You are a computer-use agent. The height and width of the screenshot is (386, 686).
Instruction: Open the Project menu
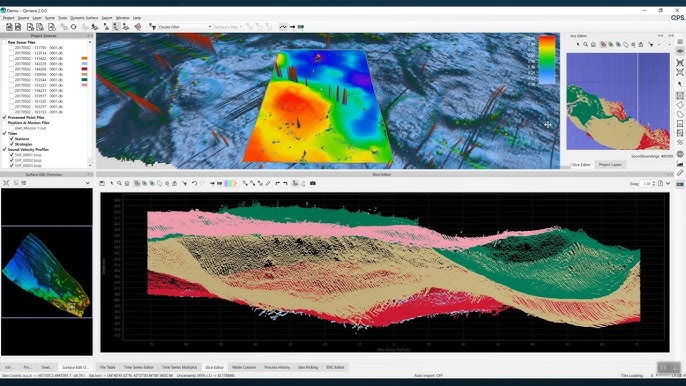(x=9, y=18)
